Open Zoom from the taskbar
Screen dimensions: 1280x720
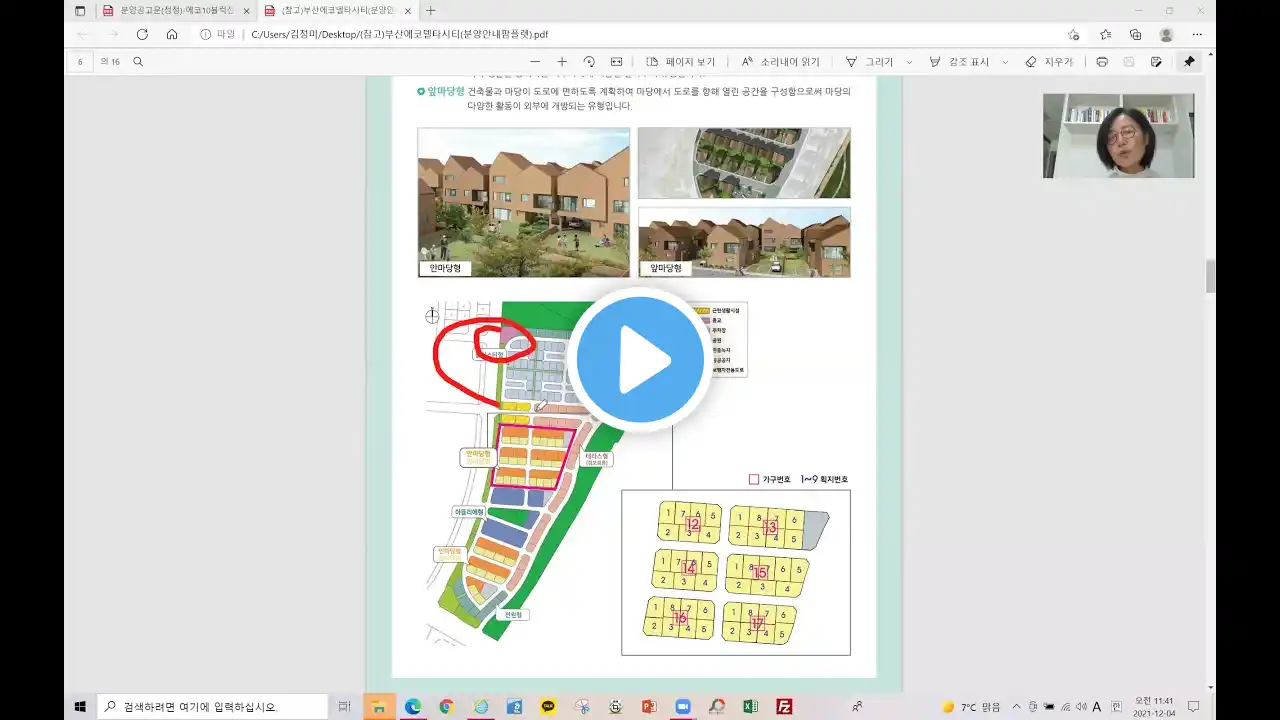683,706
